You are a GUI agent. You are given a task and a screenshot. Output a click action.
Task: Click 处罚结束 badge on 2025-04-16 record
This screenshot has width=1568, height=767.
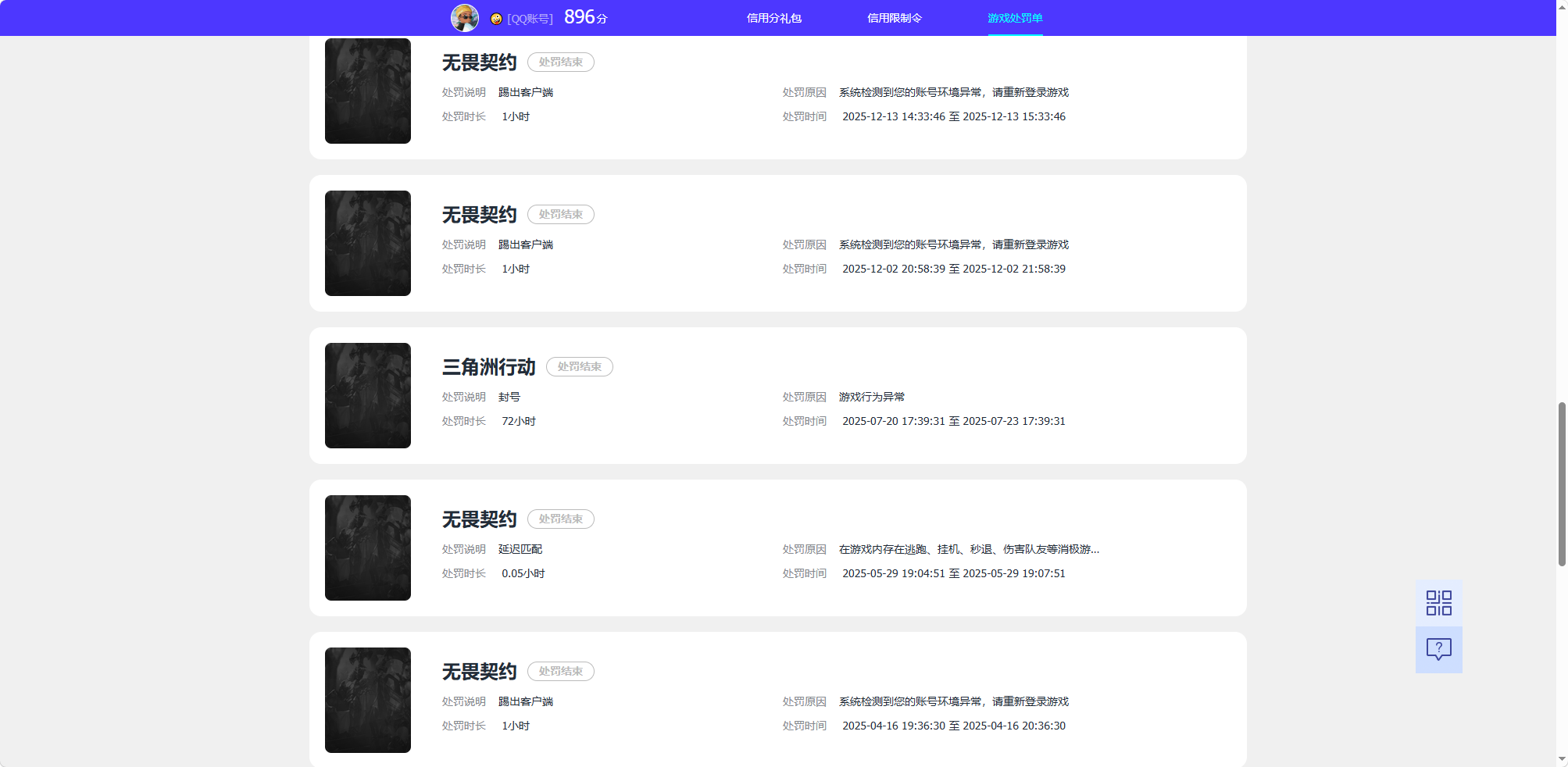[x=561, y=671]
